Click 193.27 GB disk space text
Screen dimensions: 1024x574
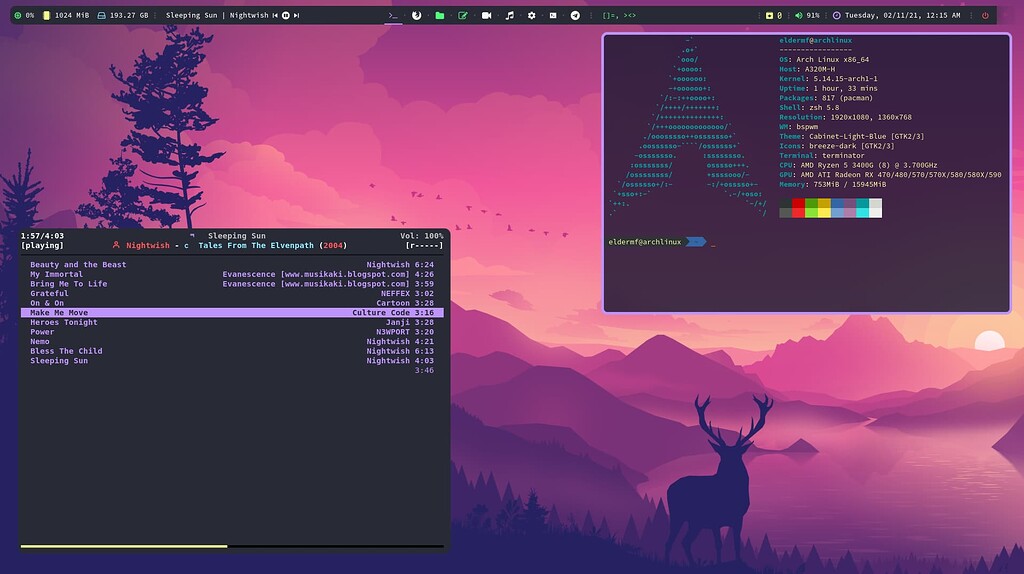pos(129,15)
